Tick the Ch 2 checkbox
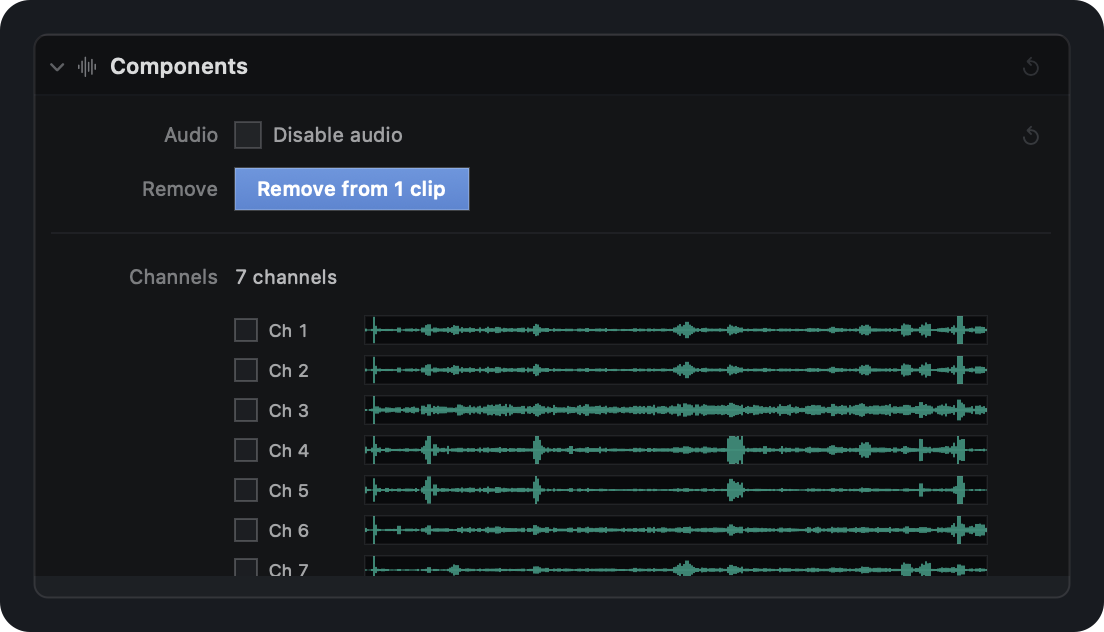The image size is (1104, 632). pos(246,370)
